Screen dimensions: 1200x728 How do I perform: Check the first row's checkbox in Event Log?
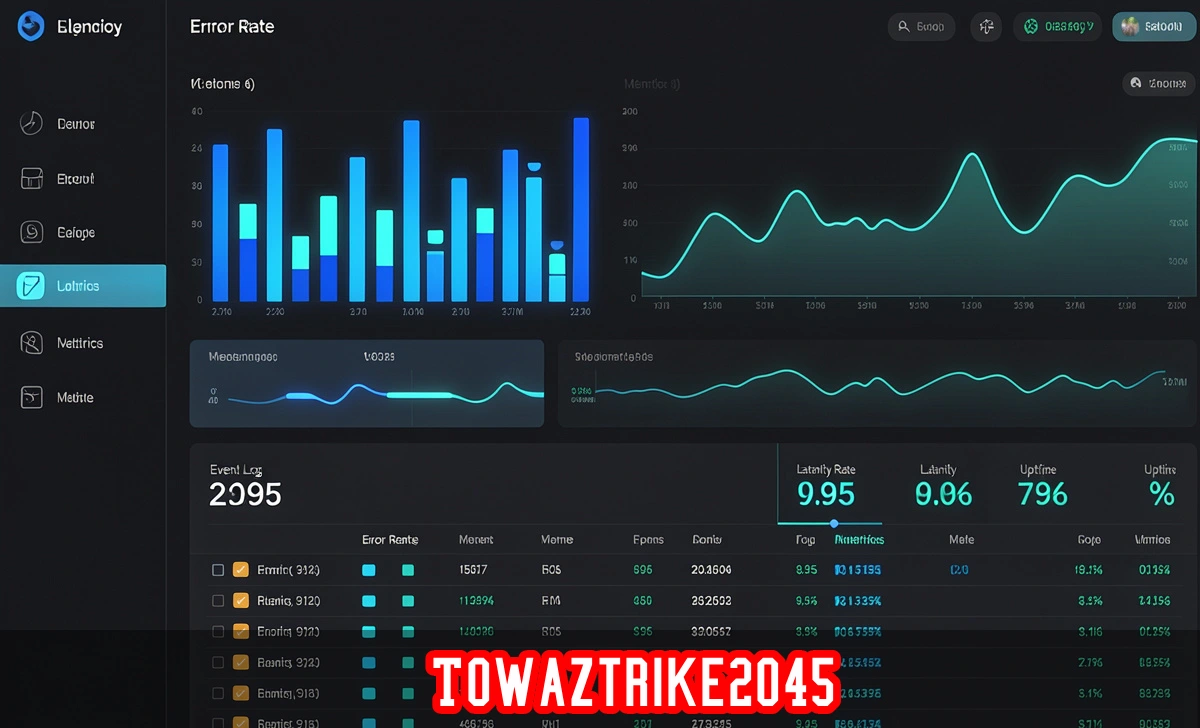[217, 569]
